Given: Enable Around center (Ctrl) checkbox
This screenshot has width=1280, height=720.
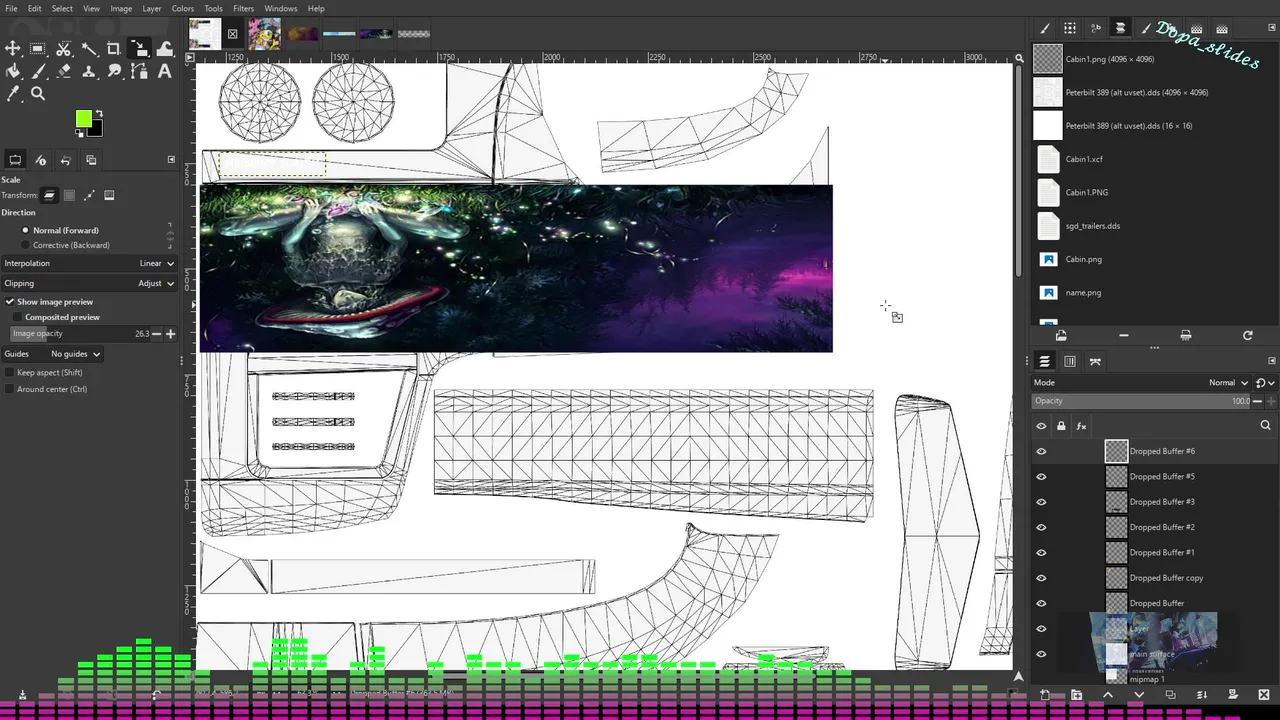Looking at the screenshot, I should tap(10, 389).
